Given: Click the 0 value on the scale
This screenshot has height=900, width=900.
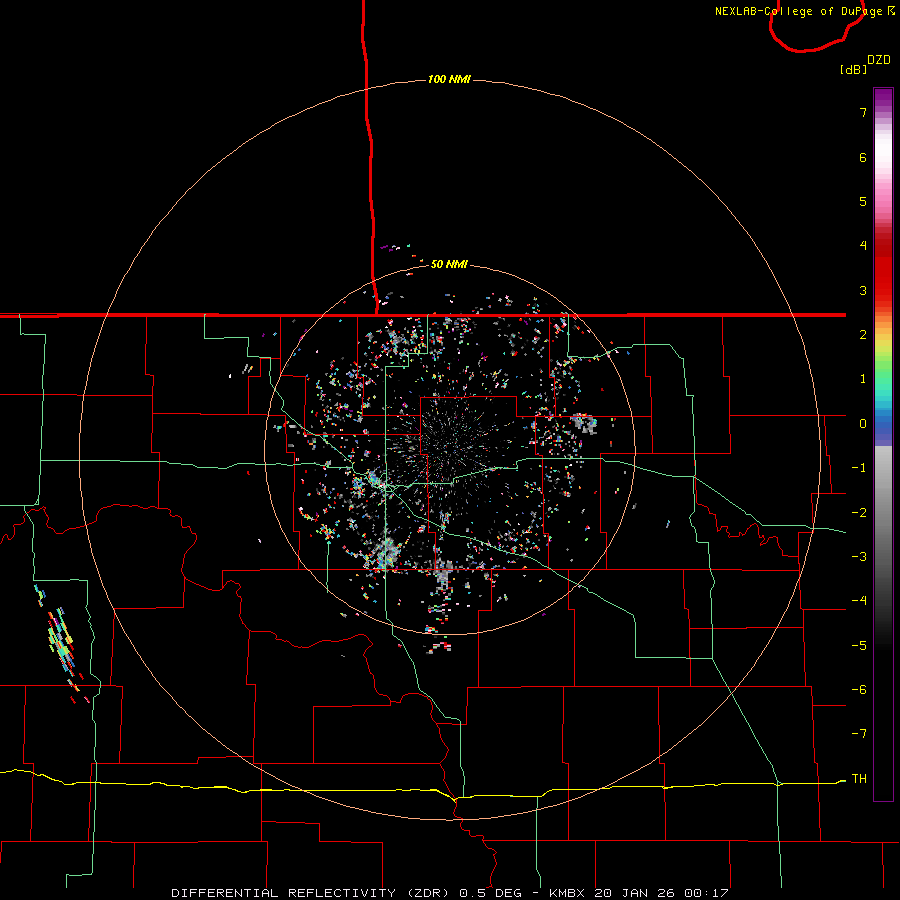Looking at the screenshot, I should click(x=863, y=424).
